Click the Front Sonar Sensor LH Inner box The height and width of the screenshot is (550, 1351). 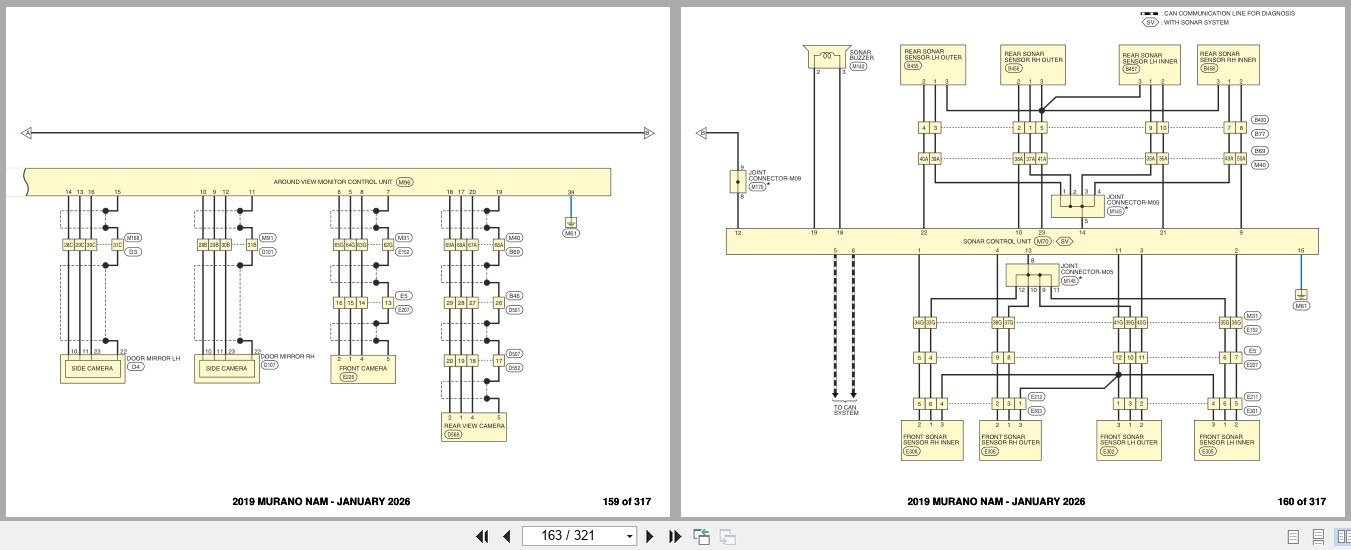point(1228,440)
